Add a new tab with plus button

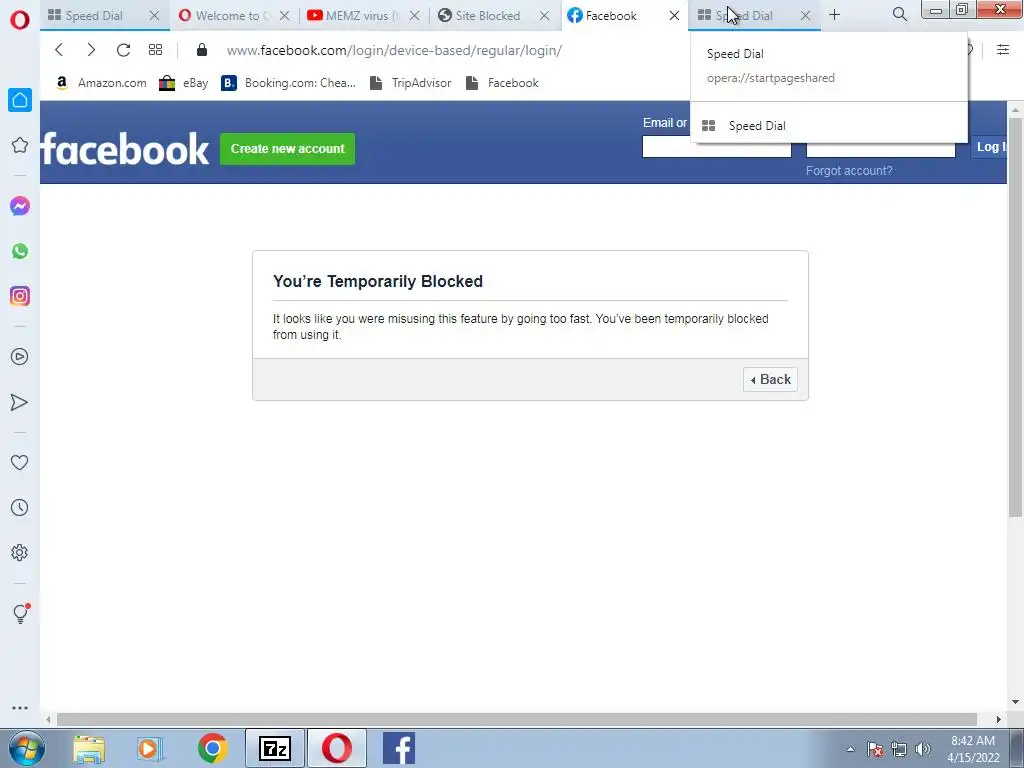point(834,14)
